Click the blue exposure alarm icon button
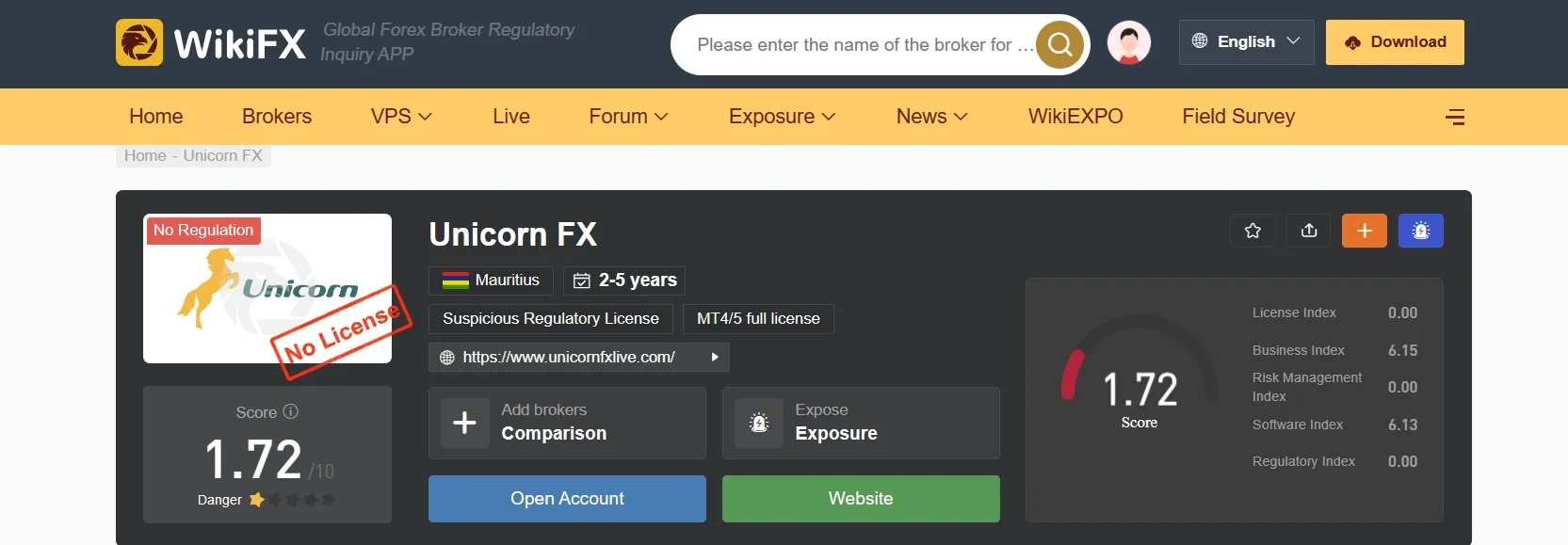This screenshot has width=1568, height=545. click(1421, 231)
